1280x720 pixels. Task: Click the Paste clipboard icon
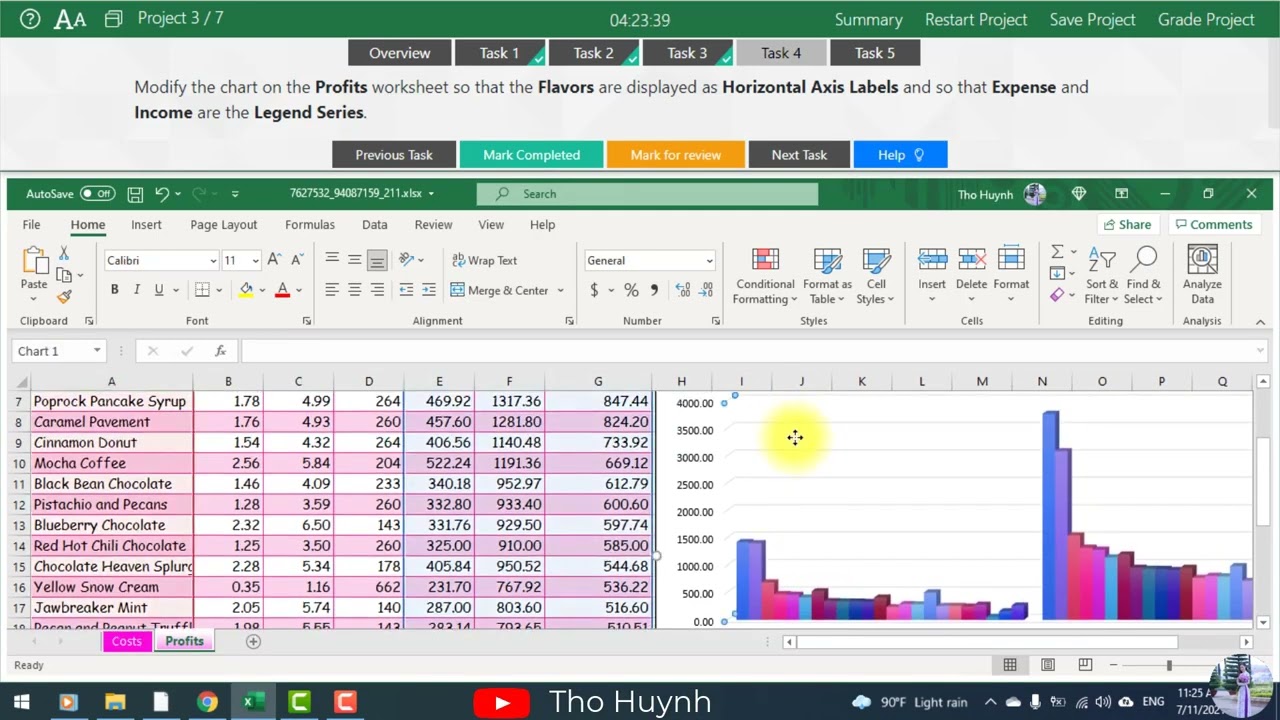(34, 262)
